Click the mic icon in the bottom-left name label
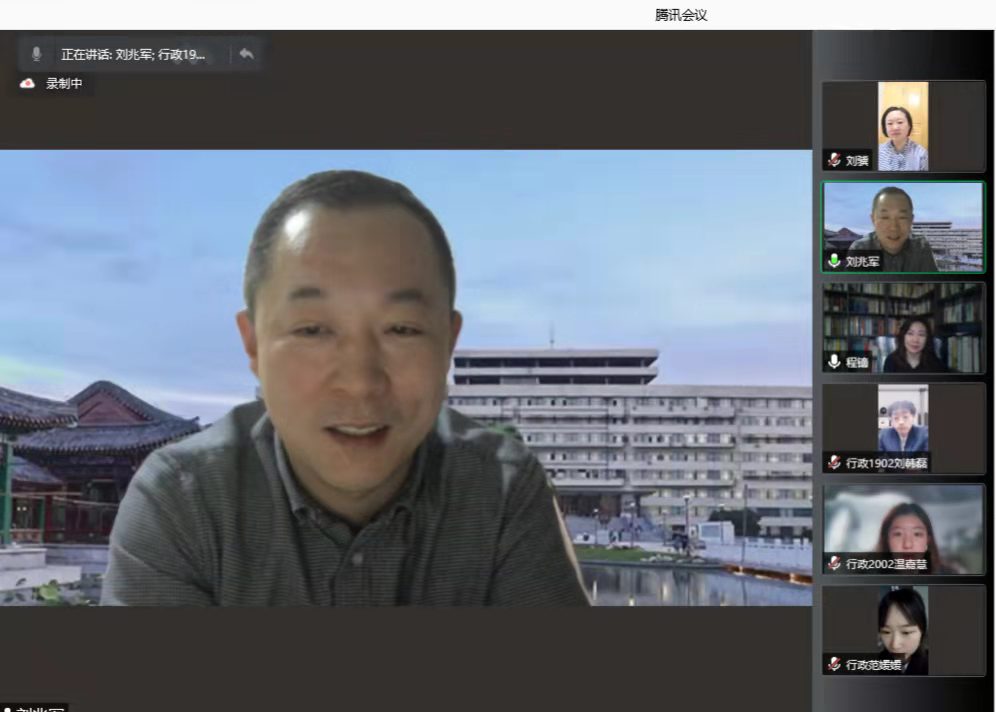 click(x=7, y=709)
